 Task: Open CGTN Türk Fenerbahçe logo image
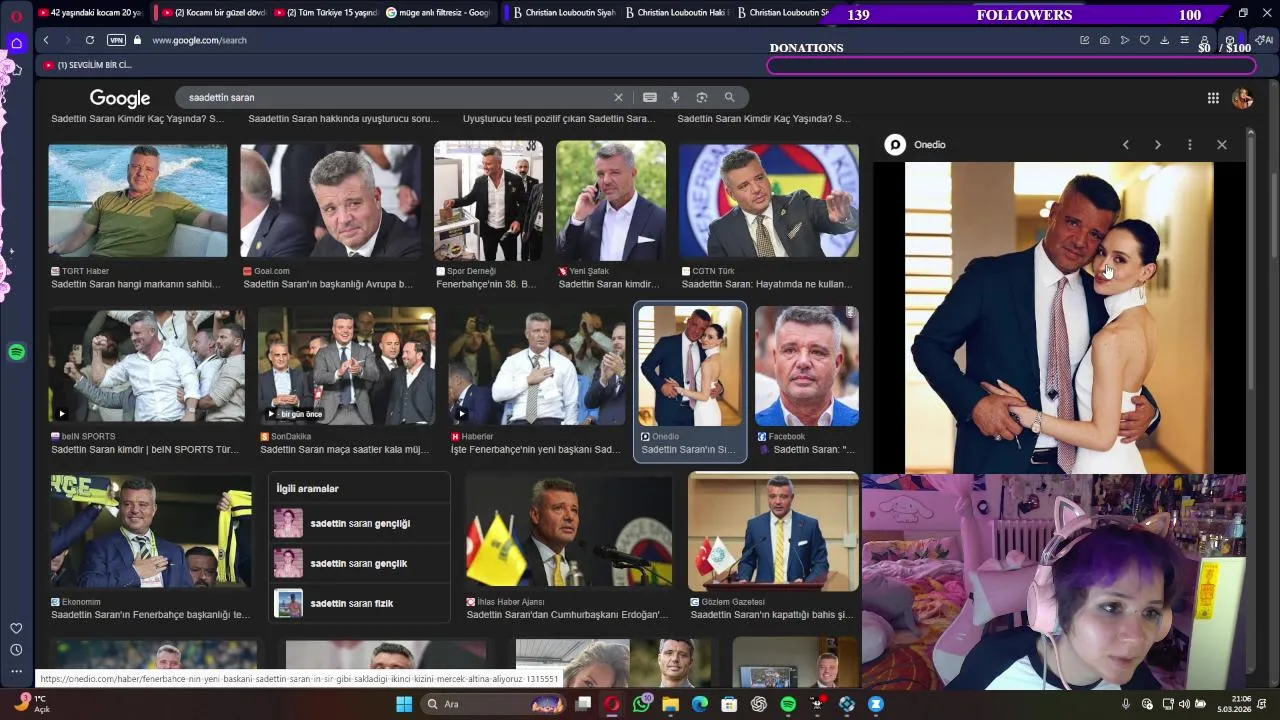pyautogui.click(x=769, y=201)
